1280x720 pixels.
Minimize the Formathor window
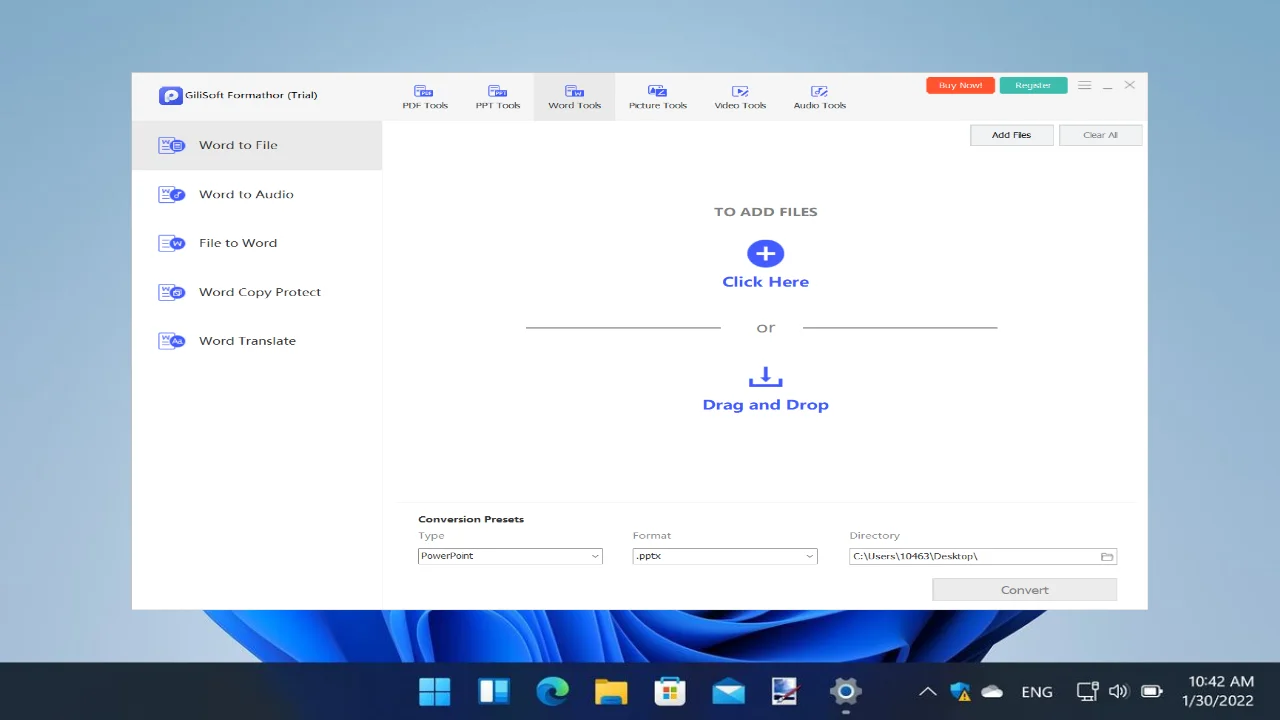[1107, 87]
